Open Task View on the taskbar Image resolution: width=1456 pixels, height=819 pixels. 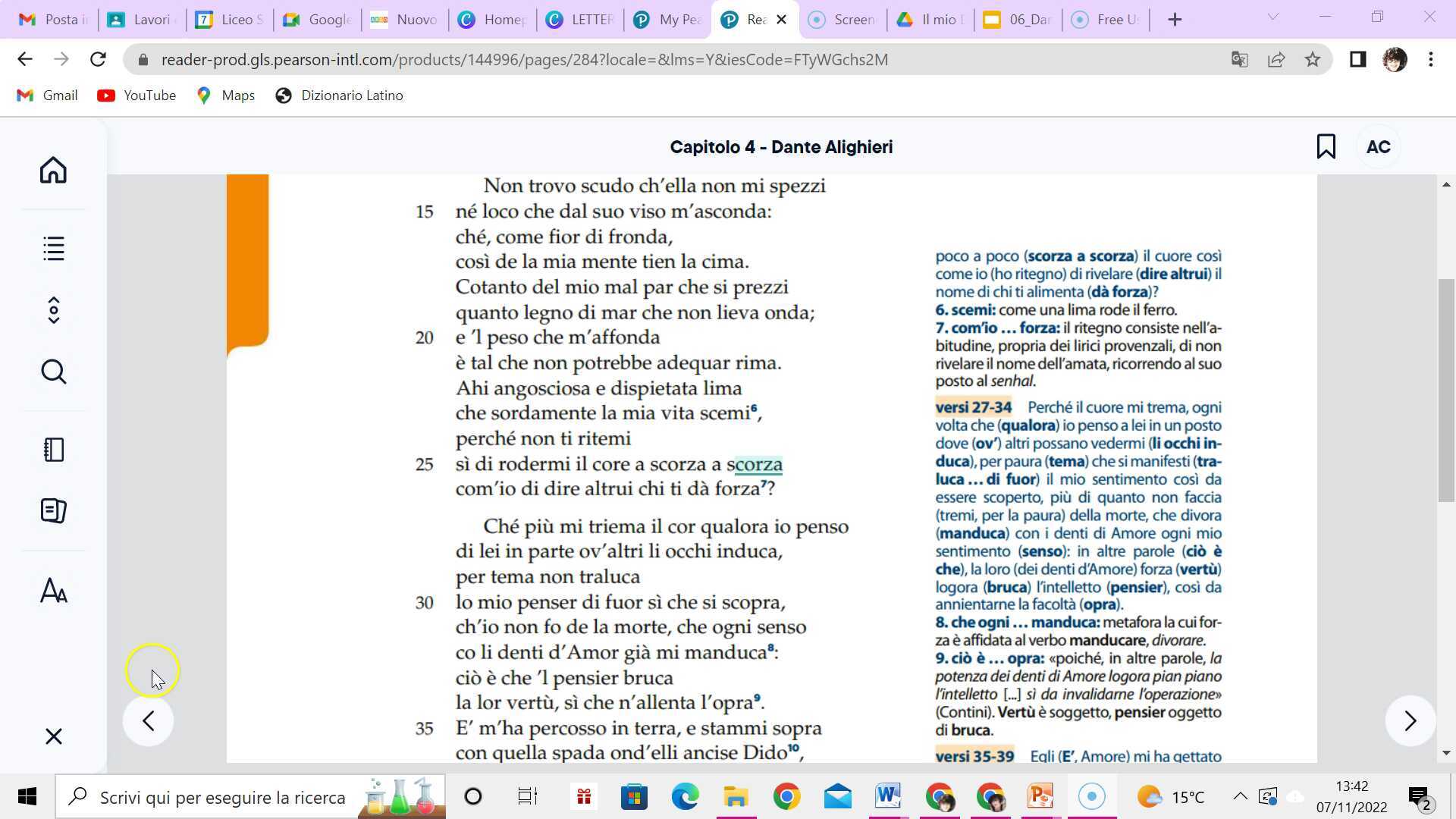tap(527, 797)
